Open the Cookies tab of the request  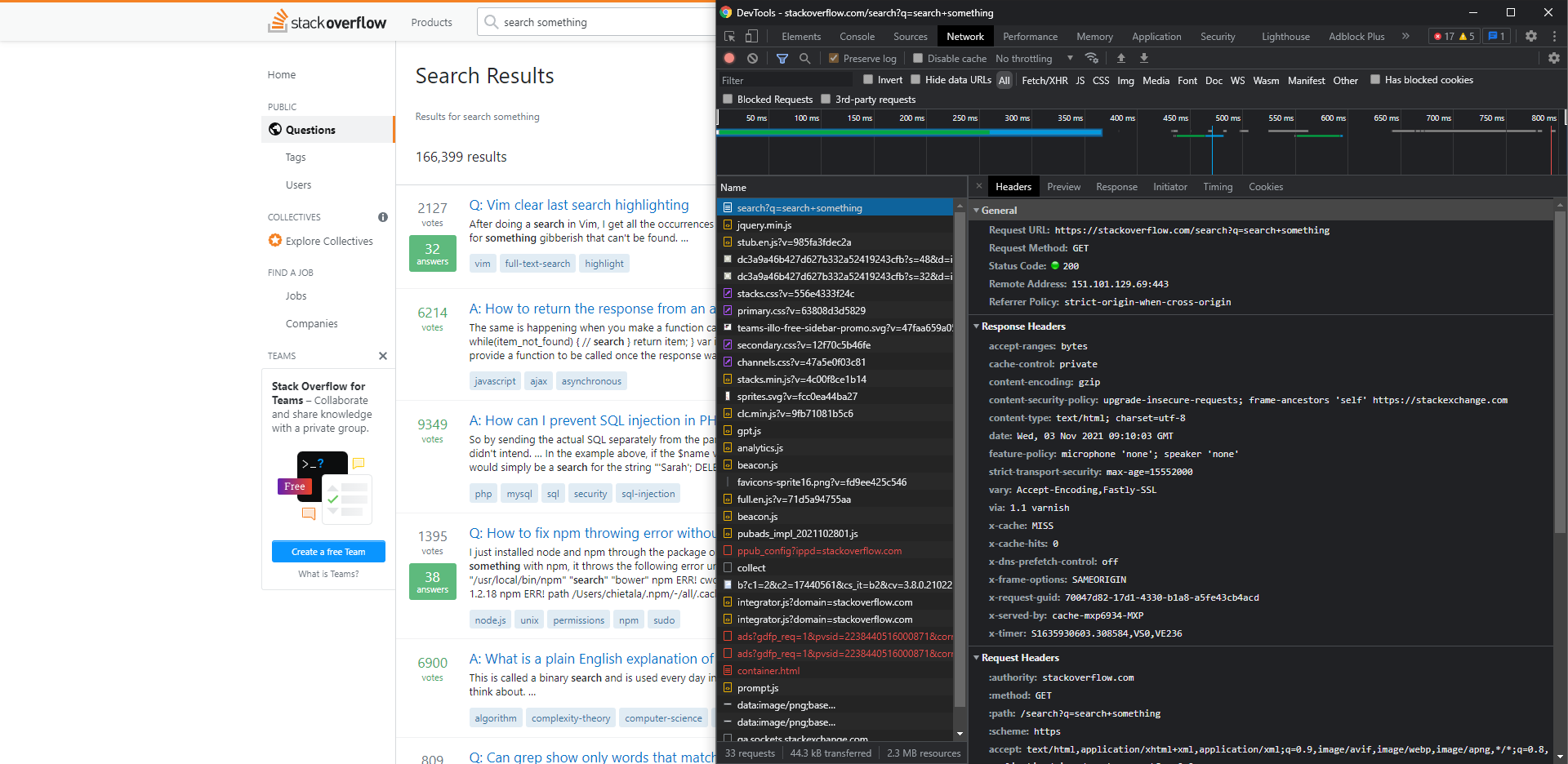(1266, 187)
